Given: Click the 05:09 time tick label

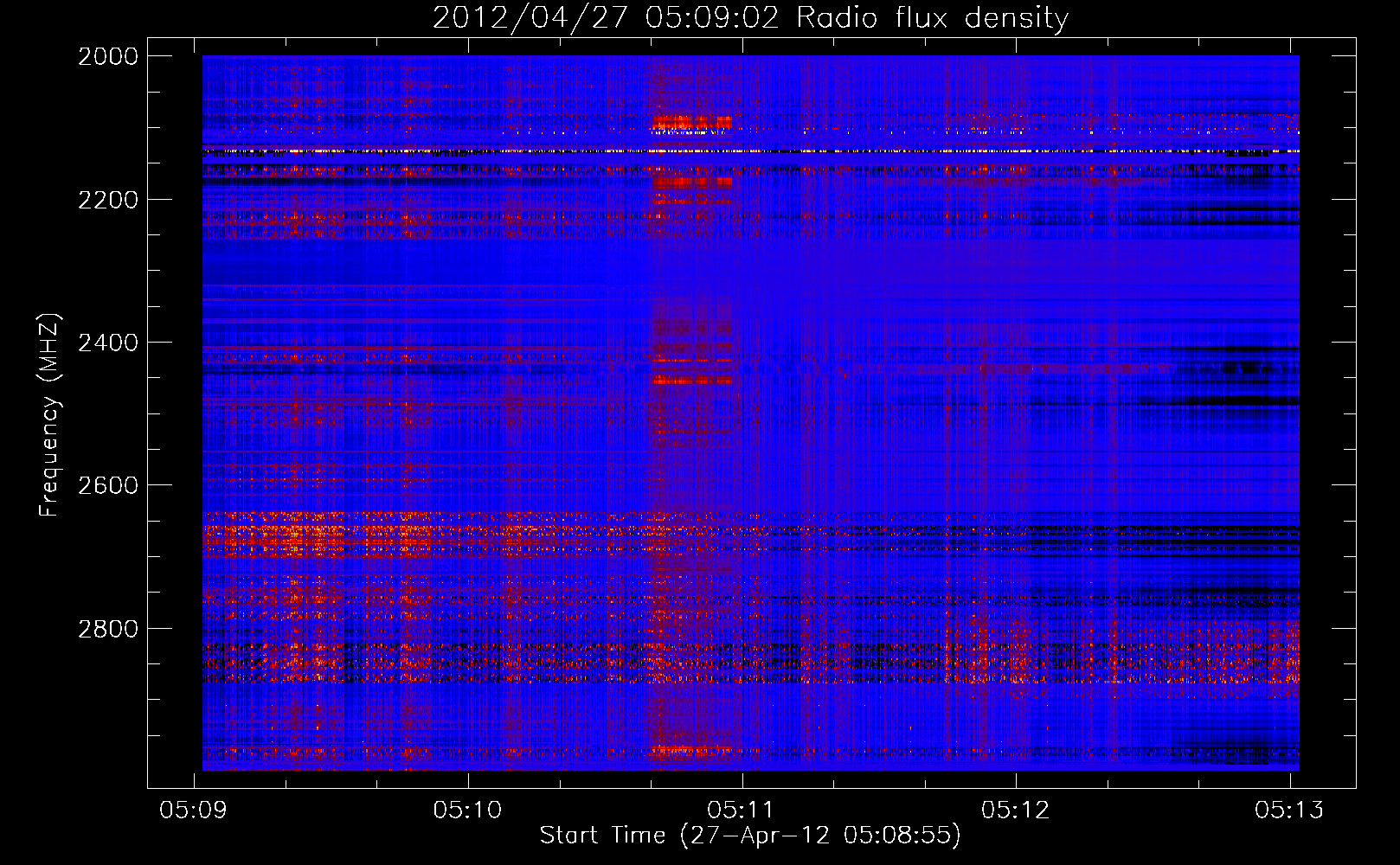Looking at the screenshot, I should pyautogui.click(x=194, y=810).
